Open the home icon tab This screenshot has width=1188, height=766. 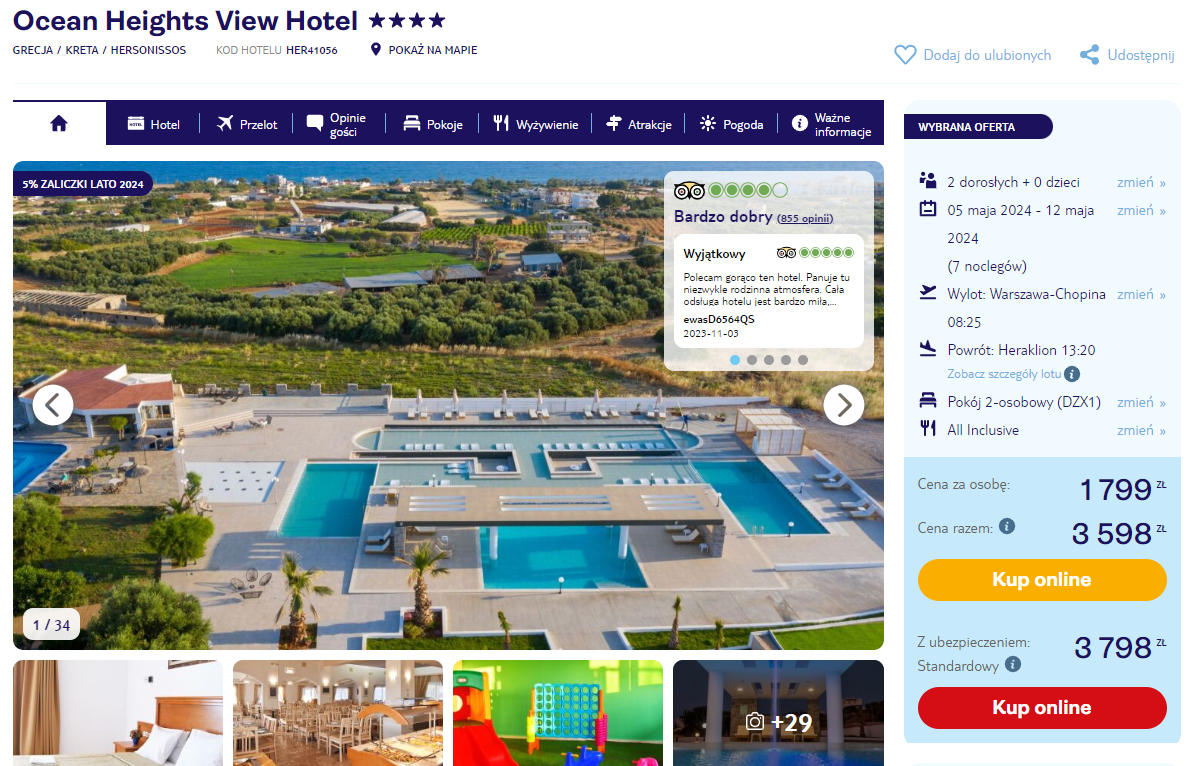click(x=59, y=123)
